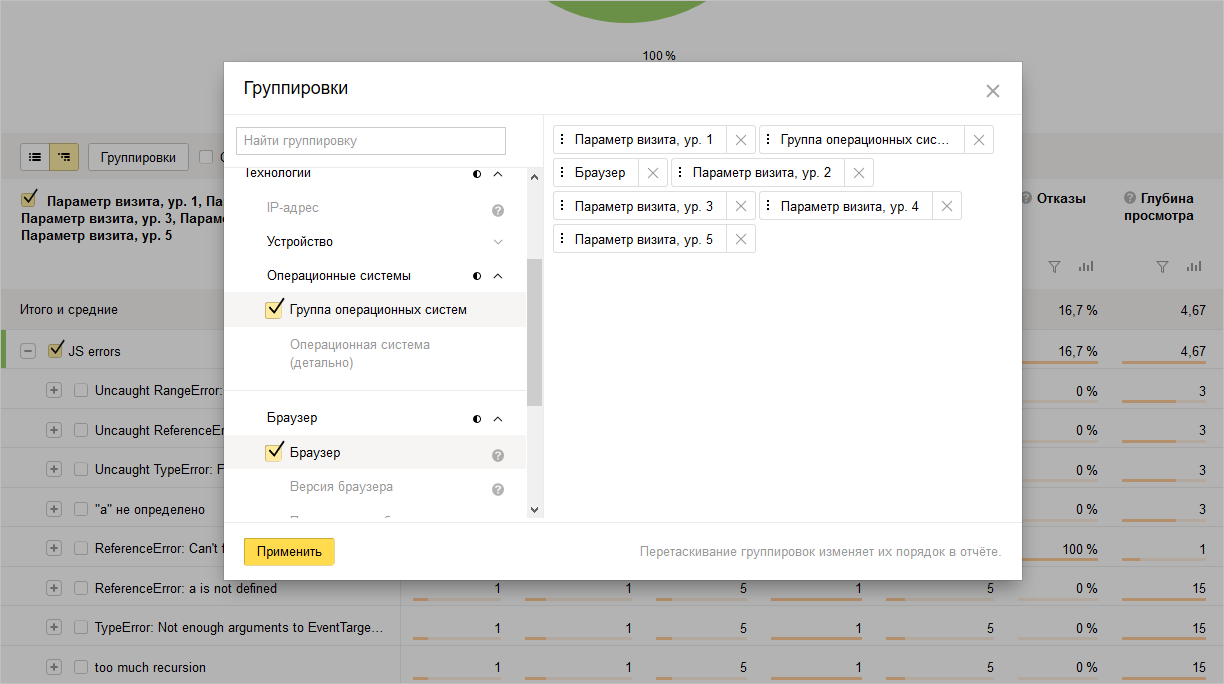Viewport: 1224px width, 684px height.
Task: Expand the ReferenceError: a is not defined row
Action: coord(54,588)
